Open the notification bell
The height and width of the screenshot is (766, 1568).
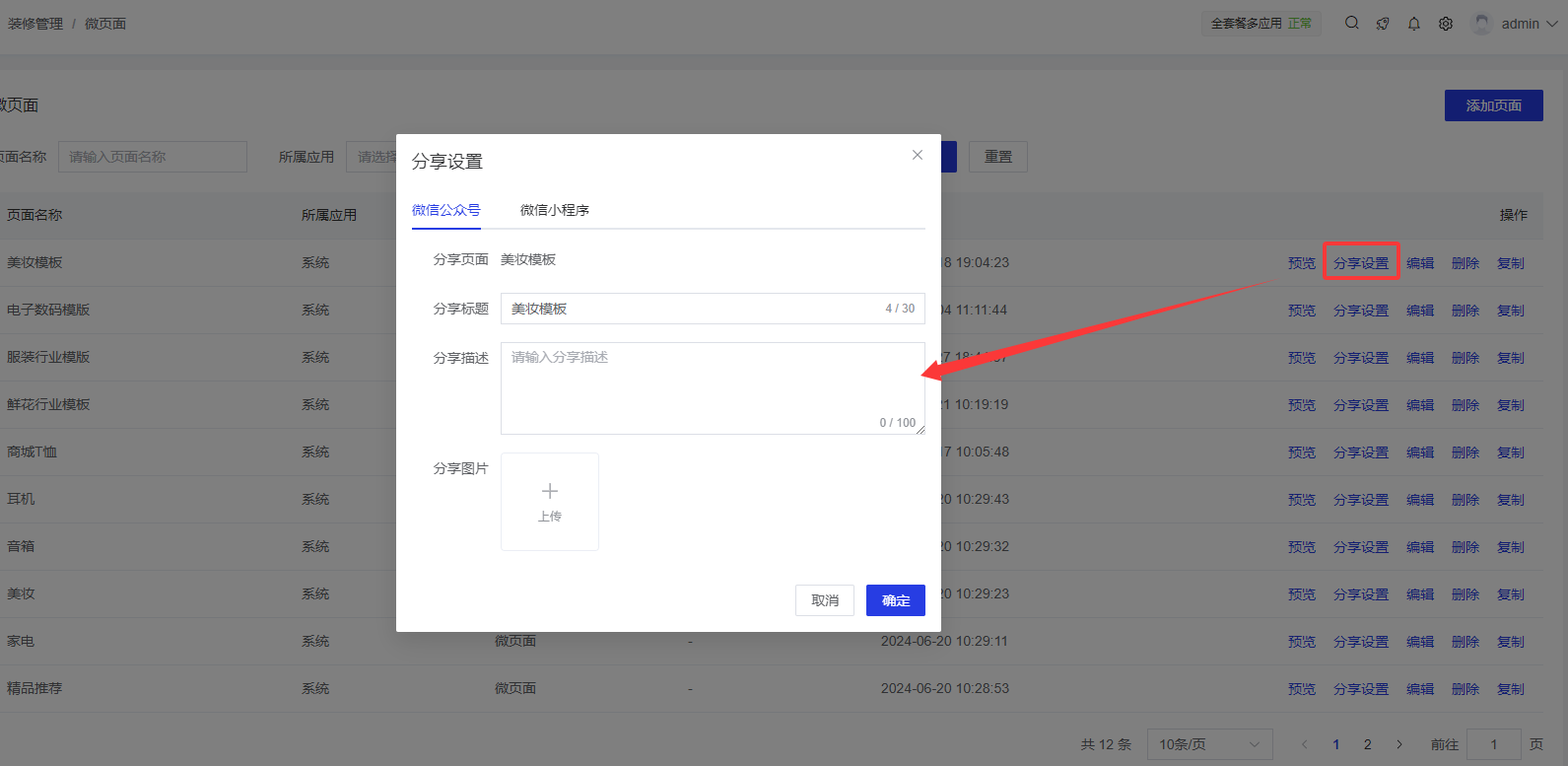tap(1414, 24)
